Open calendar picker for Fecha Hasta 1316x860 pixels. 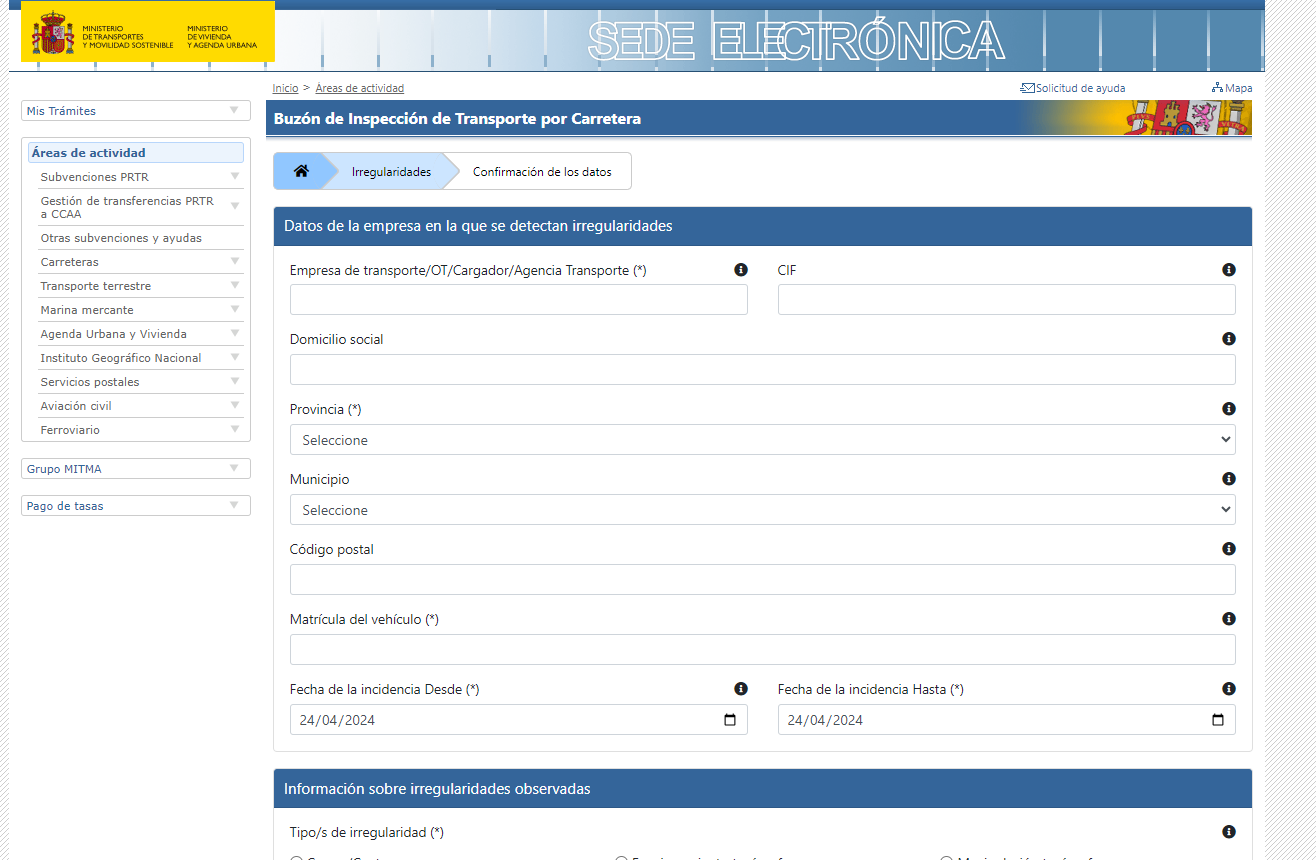[1217, 720]
